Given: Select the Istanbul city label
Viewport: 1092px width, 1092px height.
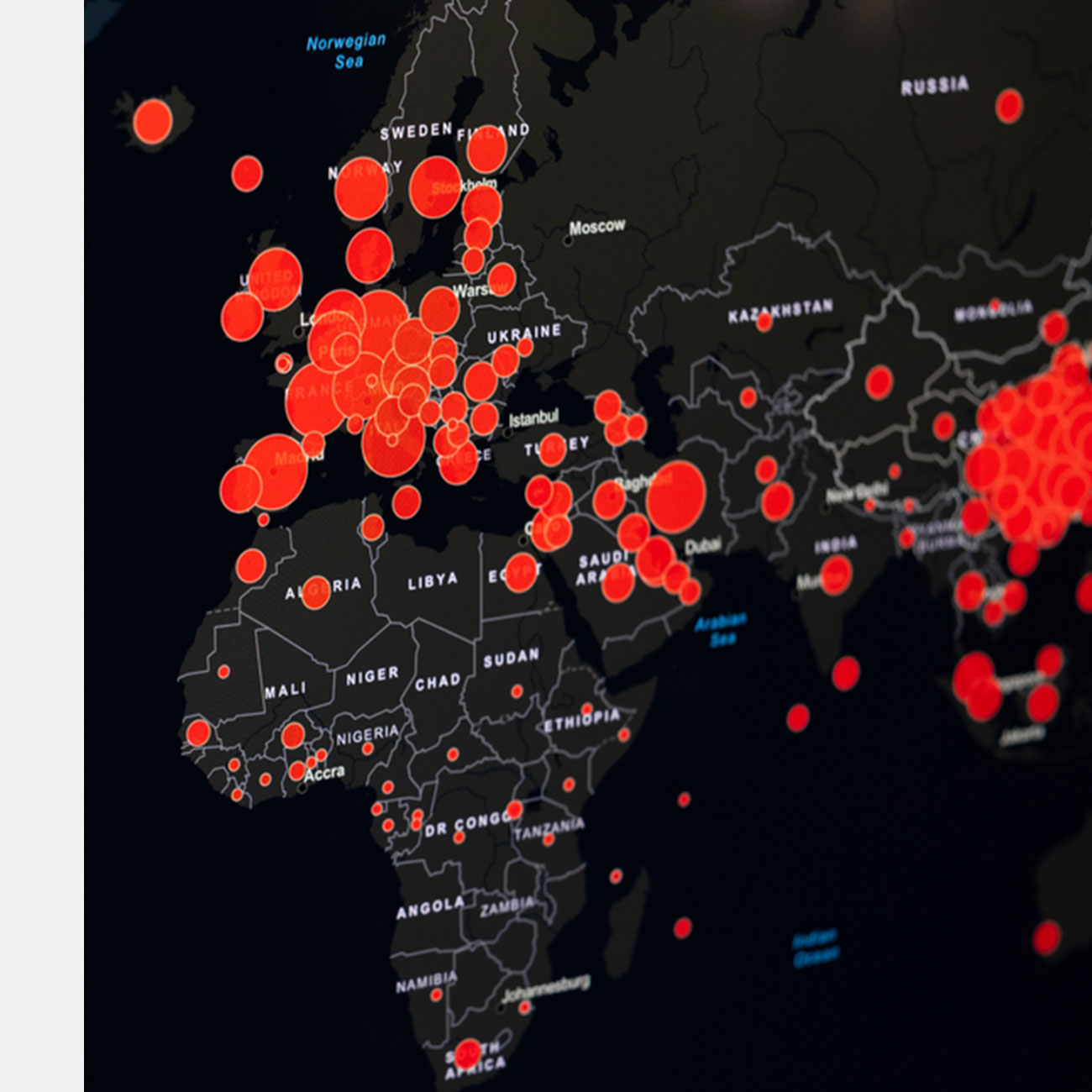Looking at the screenshot, I should [533, 417].
